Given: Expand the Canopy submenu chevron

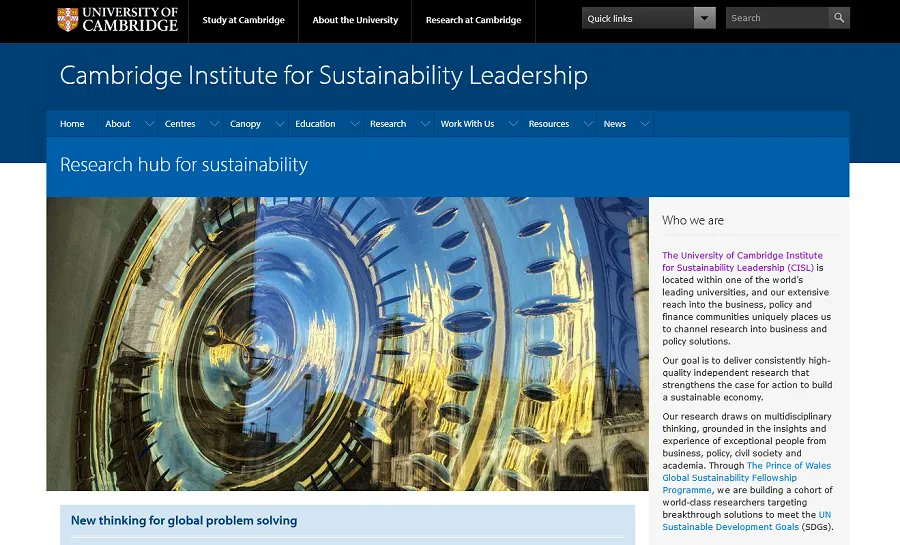Looking at the screenshot, I should [x=280, y=124].
